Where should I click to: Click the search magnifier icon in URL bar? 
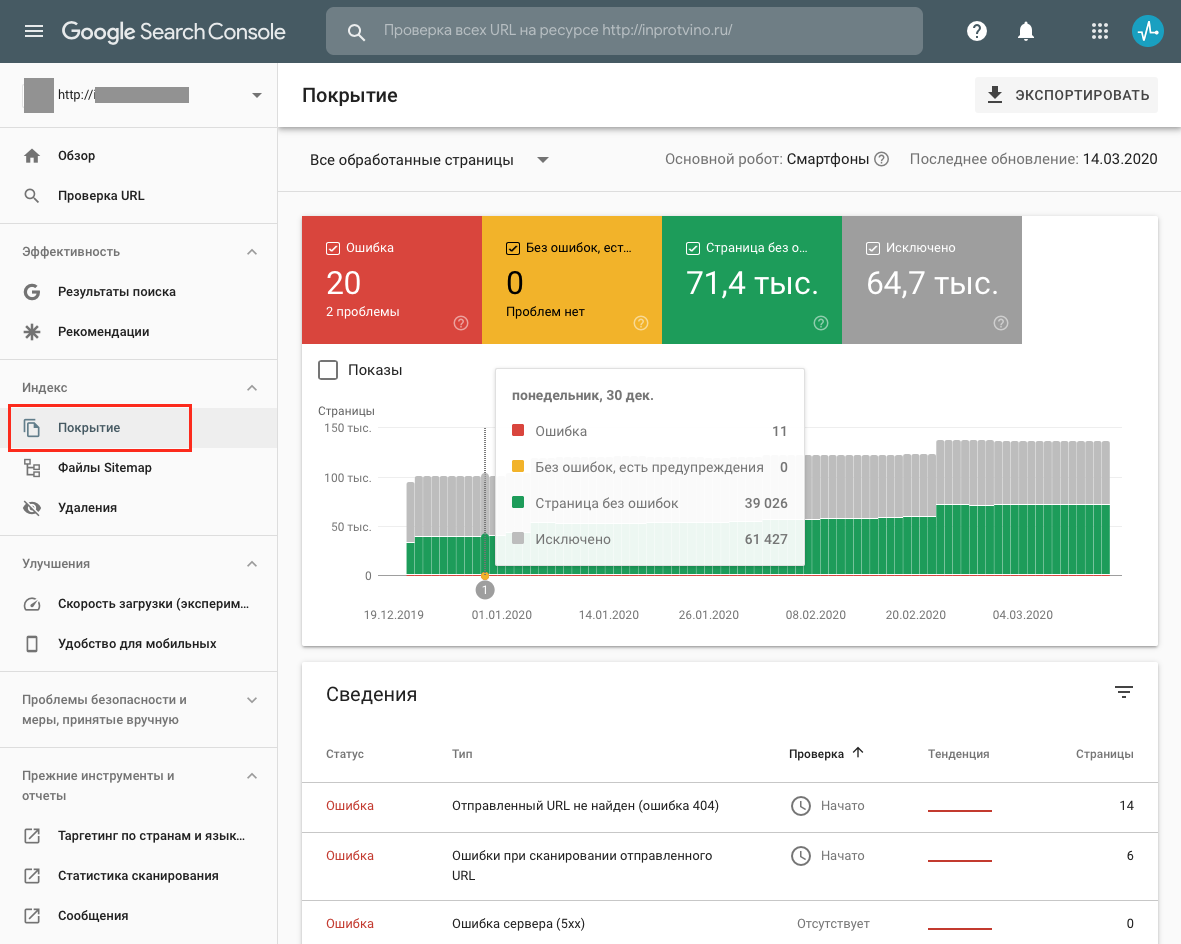click(356, 32)
